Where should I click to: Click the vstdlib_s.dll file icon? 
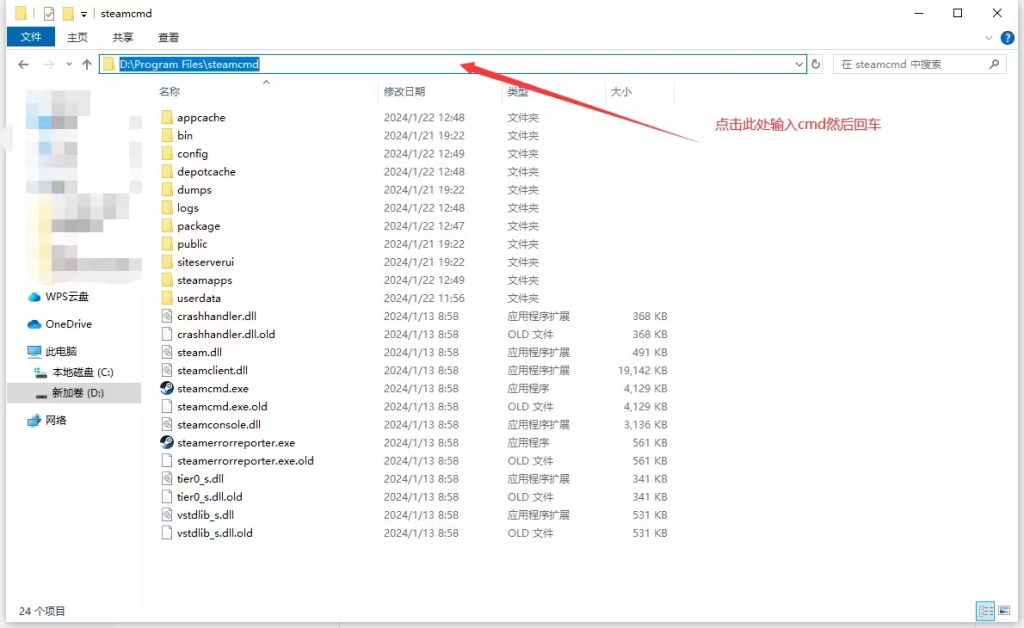(167, 515)
